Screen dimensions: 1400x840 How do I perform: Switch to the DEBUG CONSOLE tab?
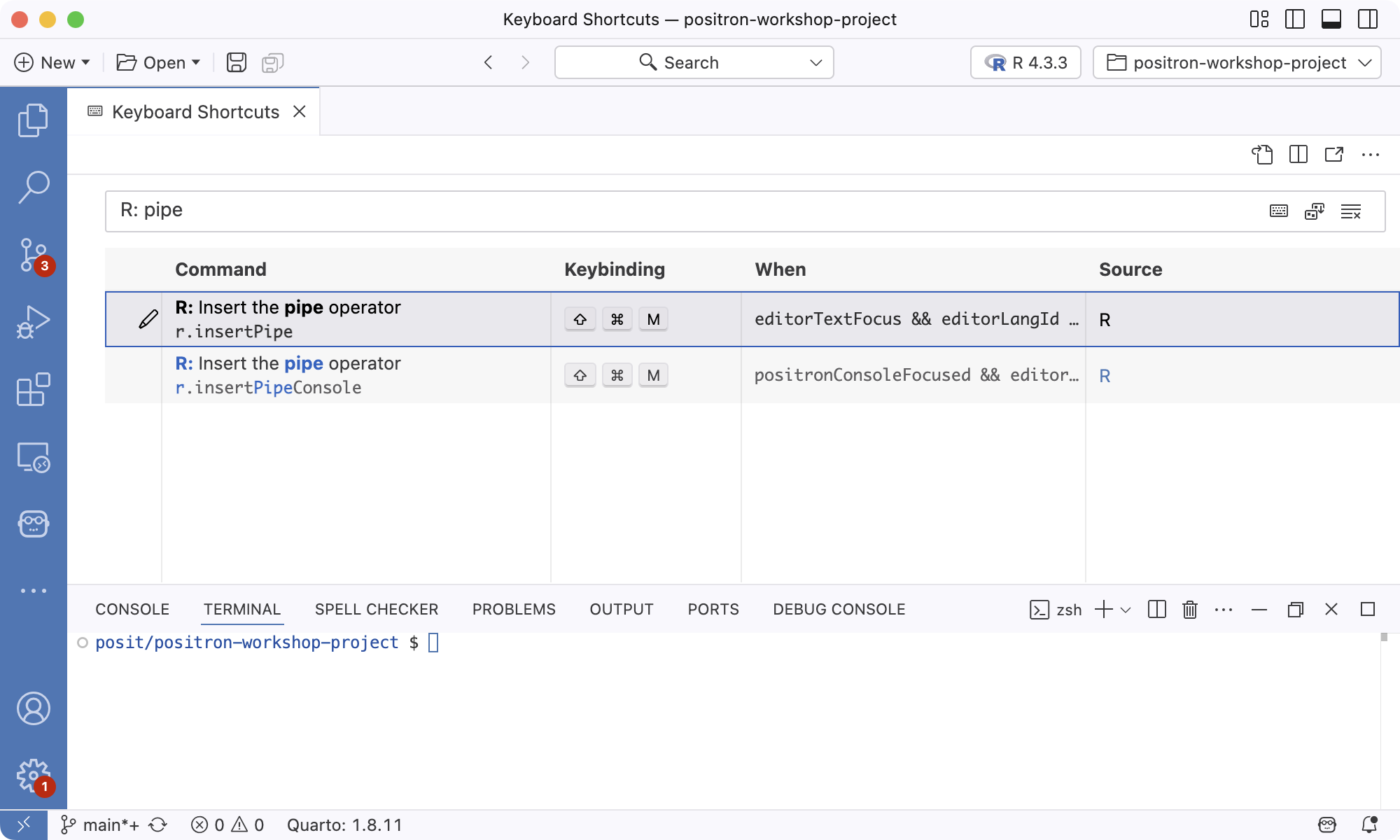click(839, 609)
